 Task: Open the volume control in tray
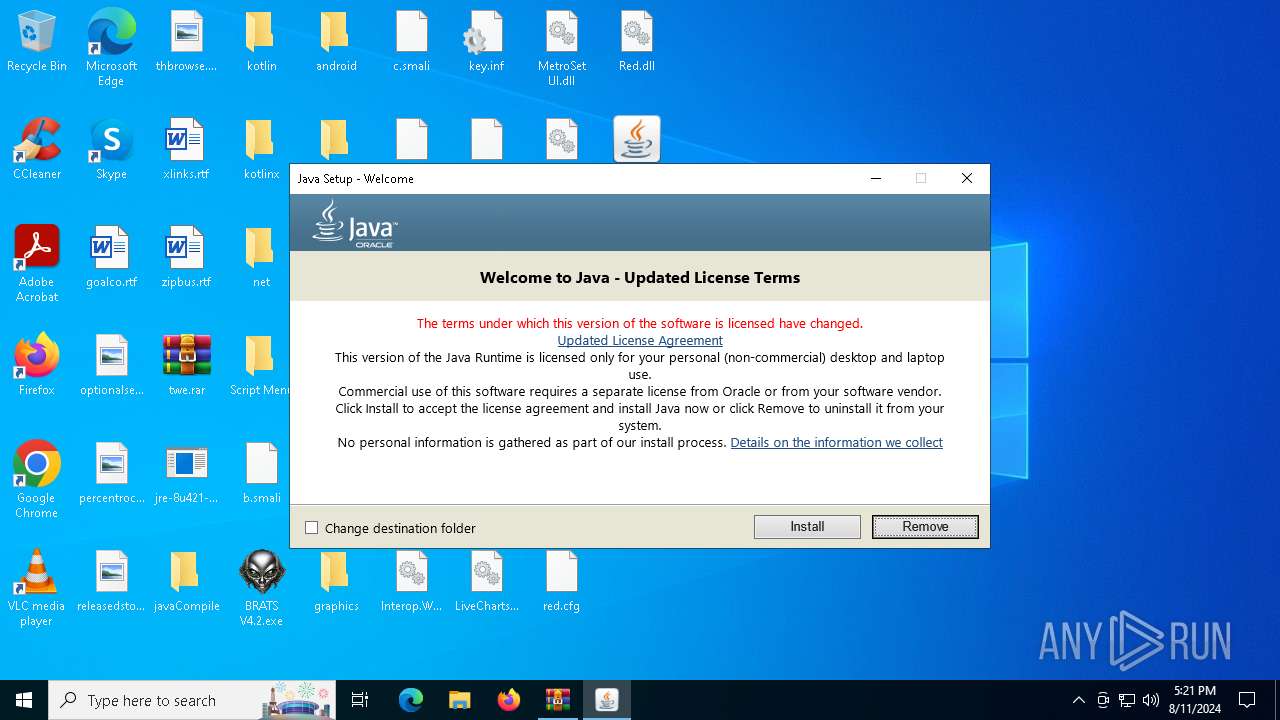pyautogui.click(x=1150, y=700)
